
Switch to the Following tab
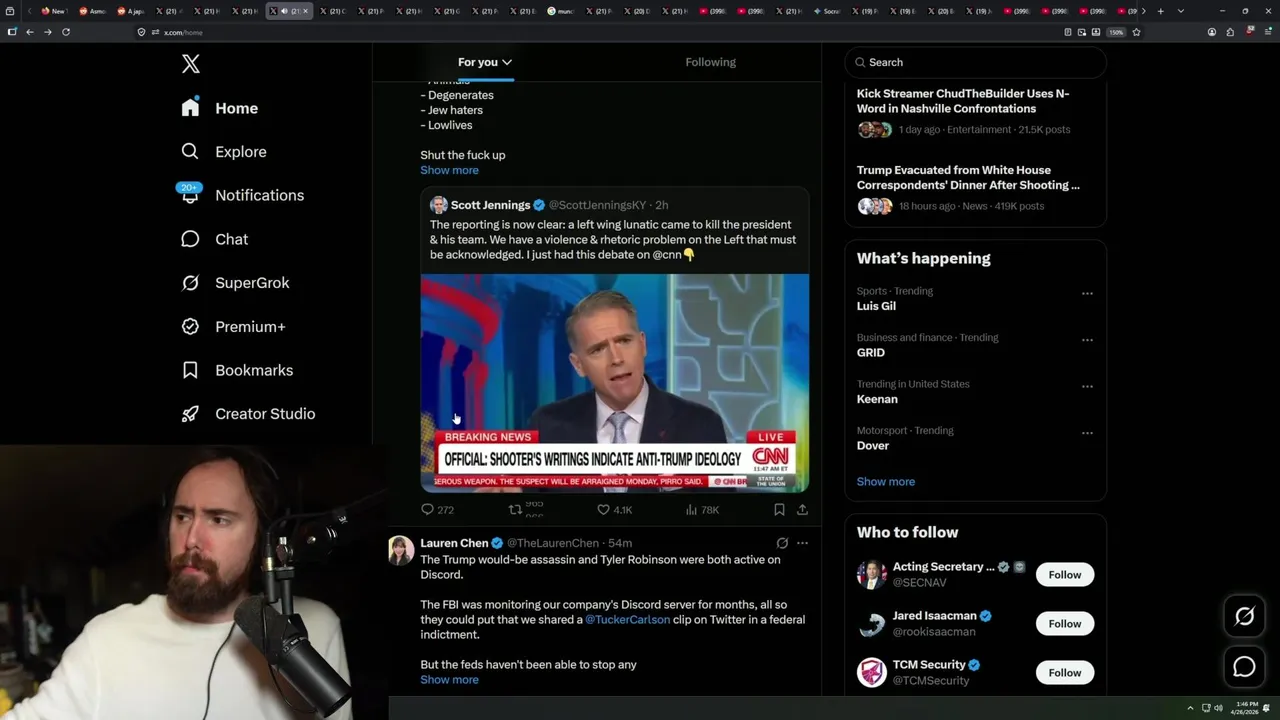pyautogui.click(x=710, y=62)
